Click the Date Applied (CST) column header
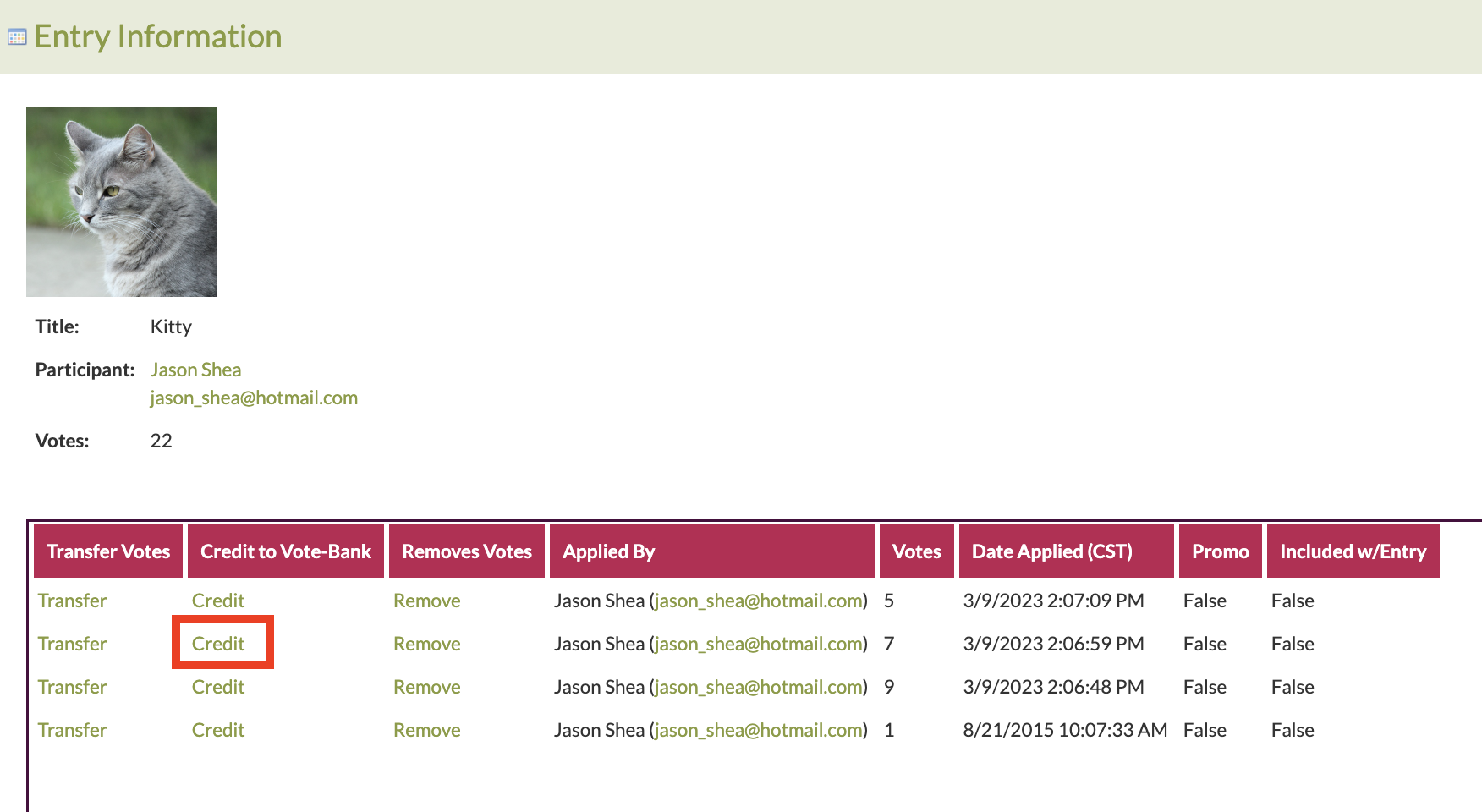Viewport: 1482px width, 812px height. [1067, 551]
